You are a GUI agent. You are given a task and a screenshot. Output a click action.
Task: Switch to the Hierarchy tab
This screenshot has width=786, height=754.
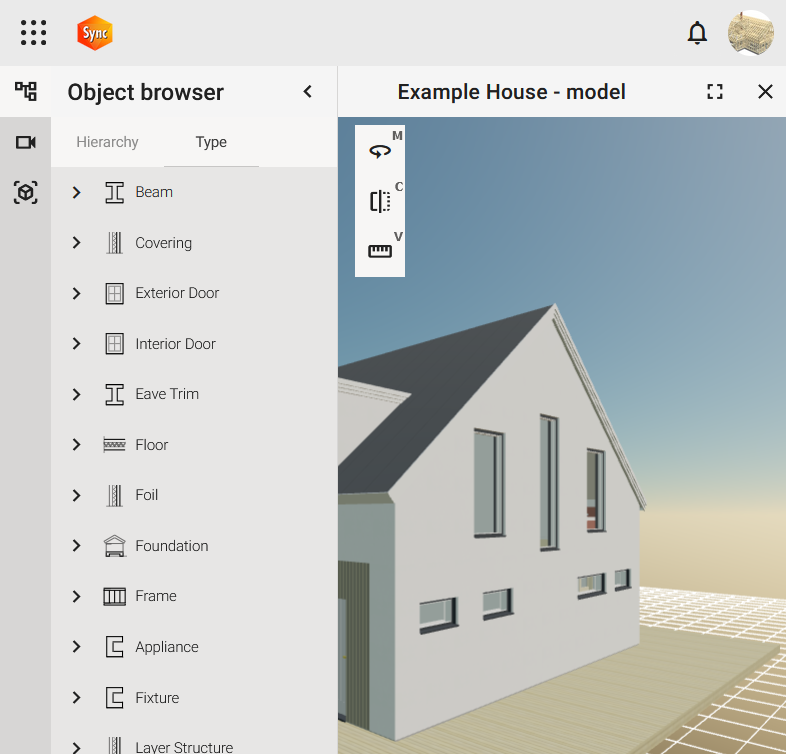[107, 142]
